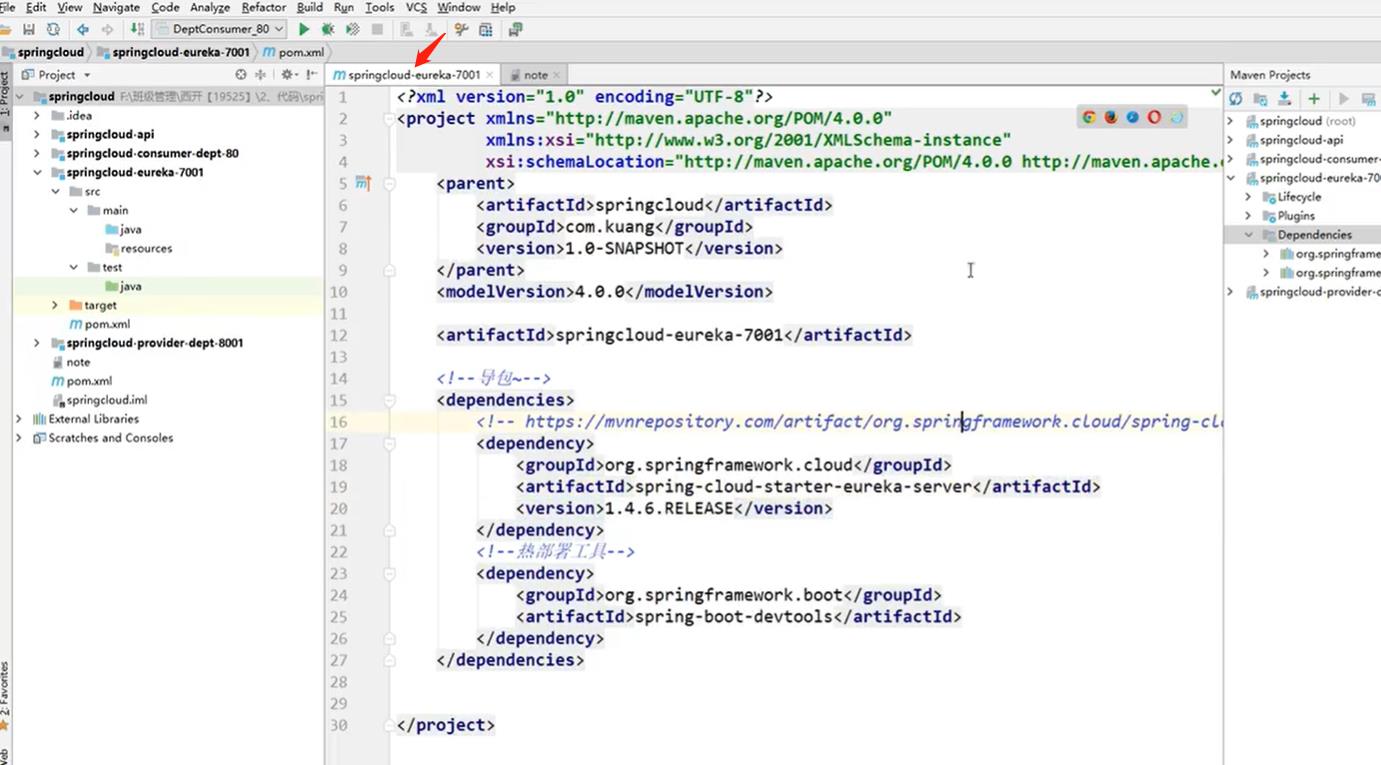This screenshot has width=1381, height=765.
Task: Open in Opera browser icon
Action: pyautogui.click(x=1154, y=117)
